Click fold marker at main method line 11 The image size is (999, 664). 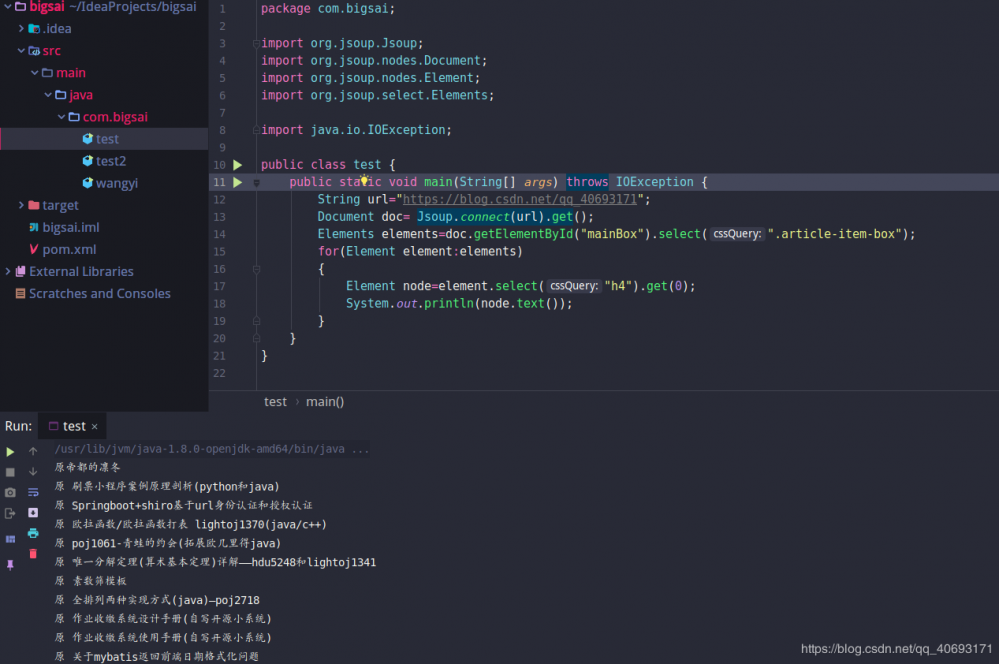pos(256,182)
